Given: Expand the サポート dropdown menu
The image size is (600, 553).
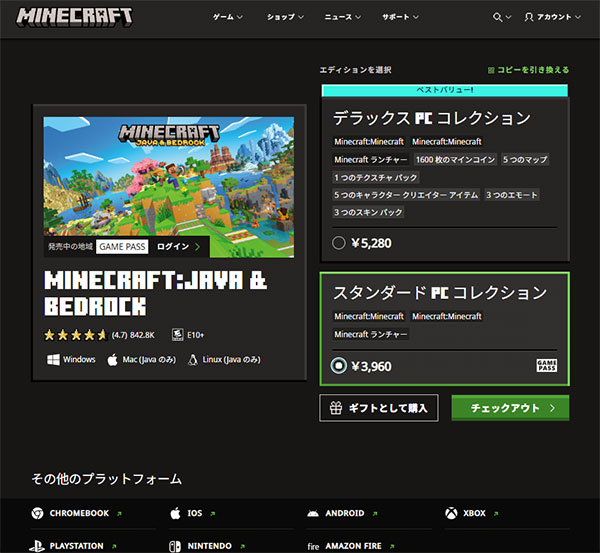Looking at the screenshot, I should click(402, 17).
